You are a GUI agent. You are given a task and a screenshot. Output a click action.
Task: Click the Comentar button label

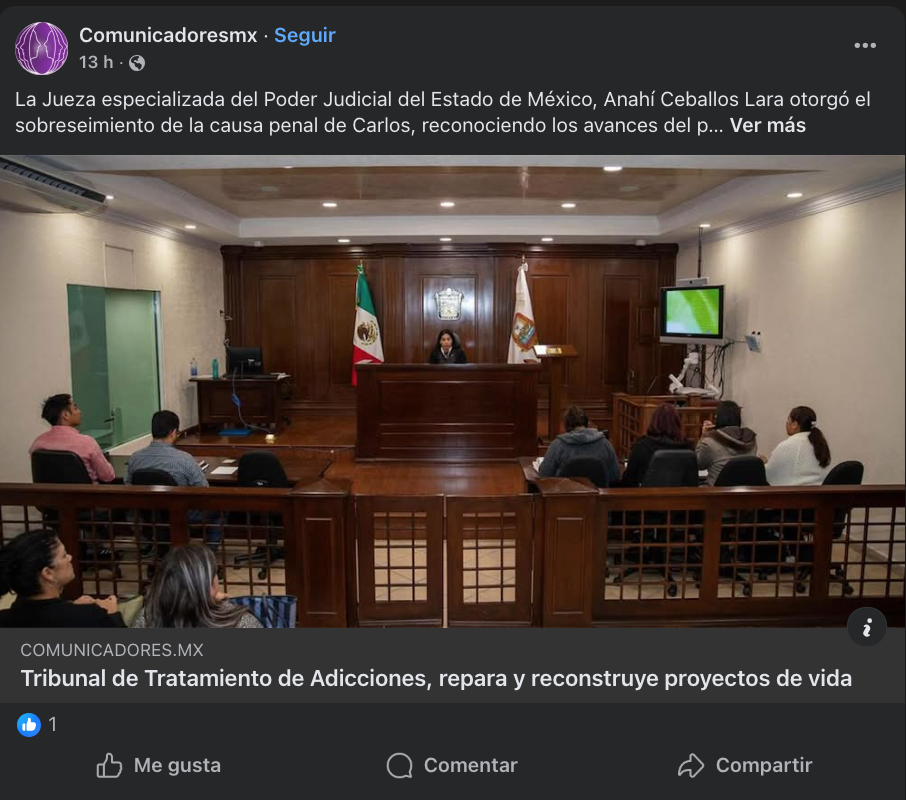(x=471, y=765)
